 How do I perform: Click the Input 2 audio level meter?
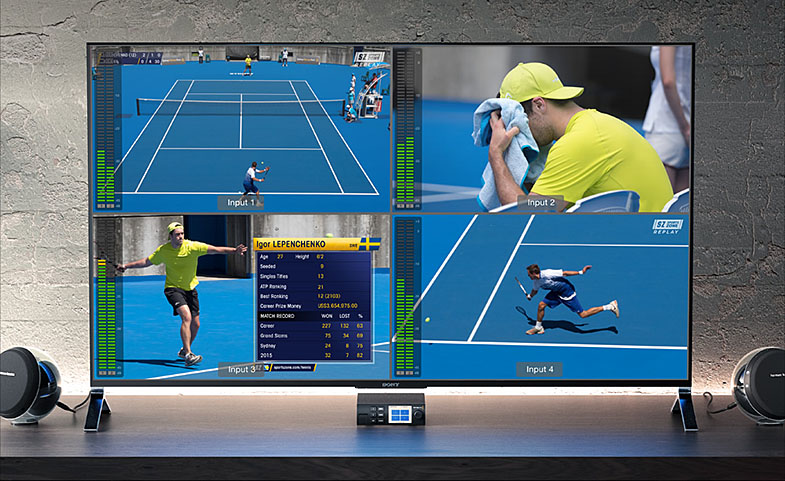point(406,129)
